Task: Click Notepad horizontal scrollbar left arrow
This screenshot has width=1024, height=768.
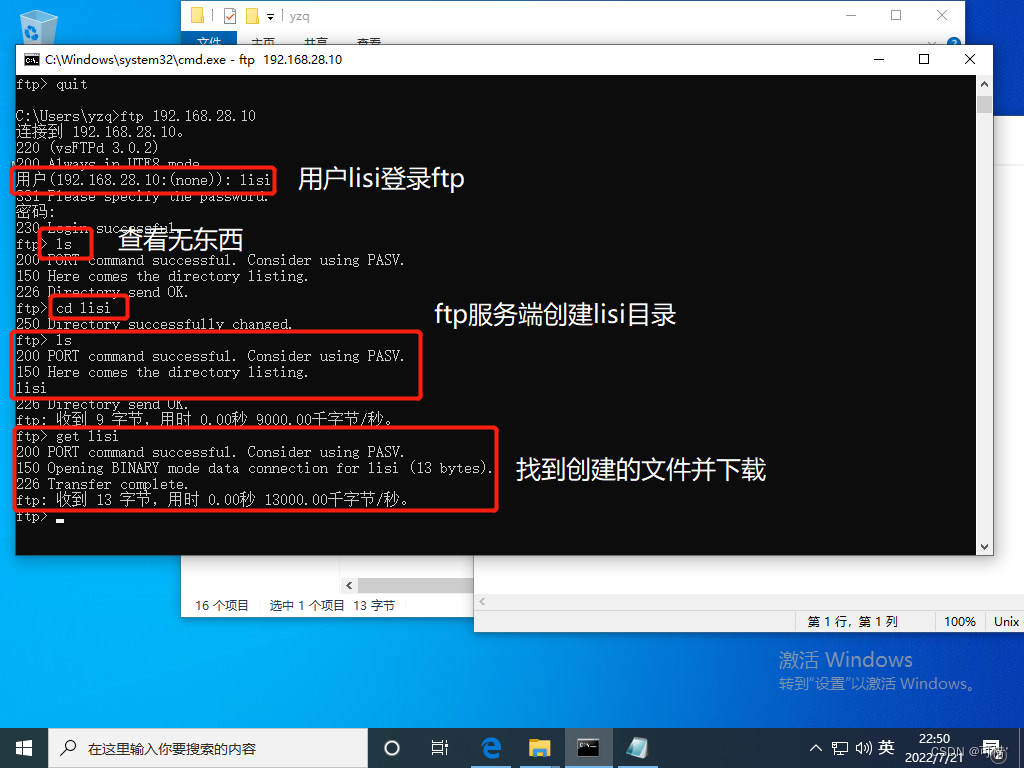Action: coord(483,601)
